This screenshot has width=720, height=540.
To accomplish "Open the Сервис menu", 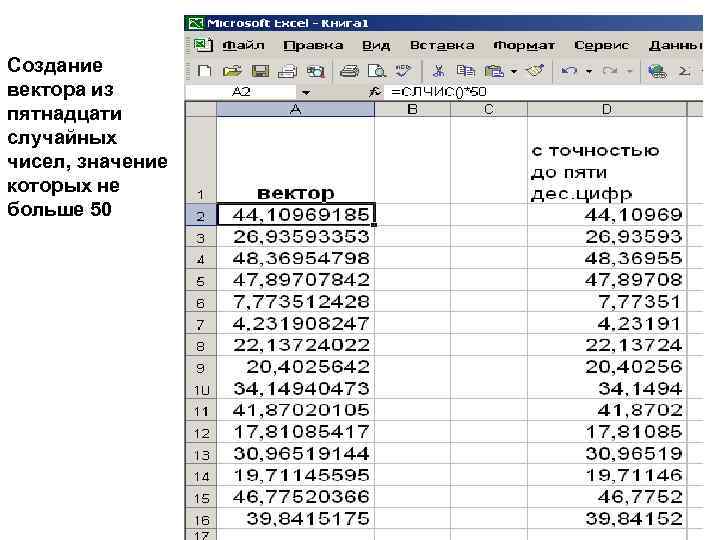I will (602, 45).
